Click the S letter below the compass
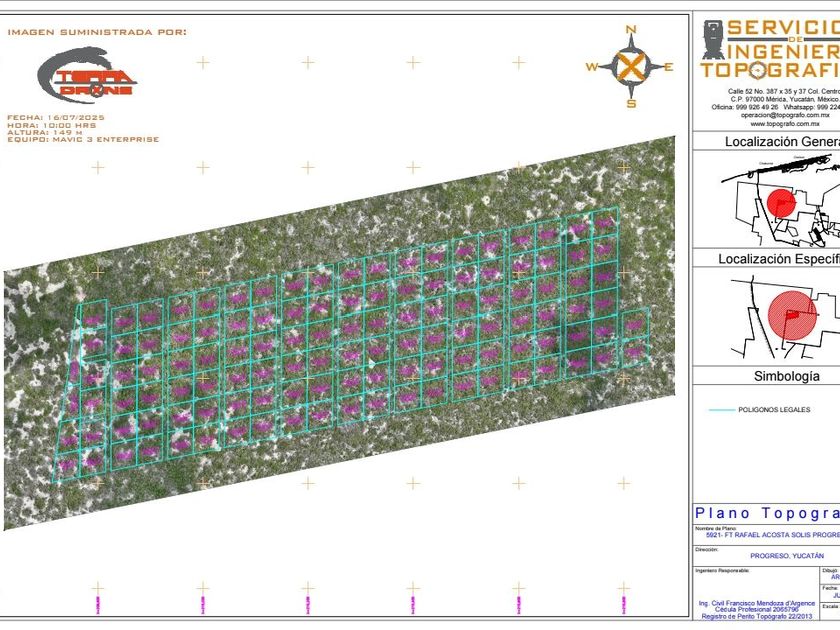The width and height of the screenshot is (840, 630). coord(630,103)
